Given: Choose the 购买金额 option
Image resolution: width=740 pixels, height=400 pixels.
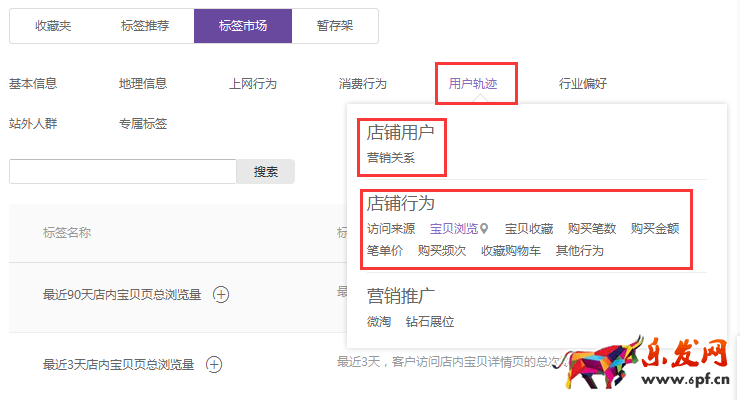Looking at the screenshot, I should pos(655,229).
